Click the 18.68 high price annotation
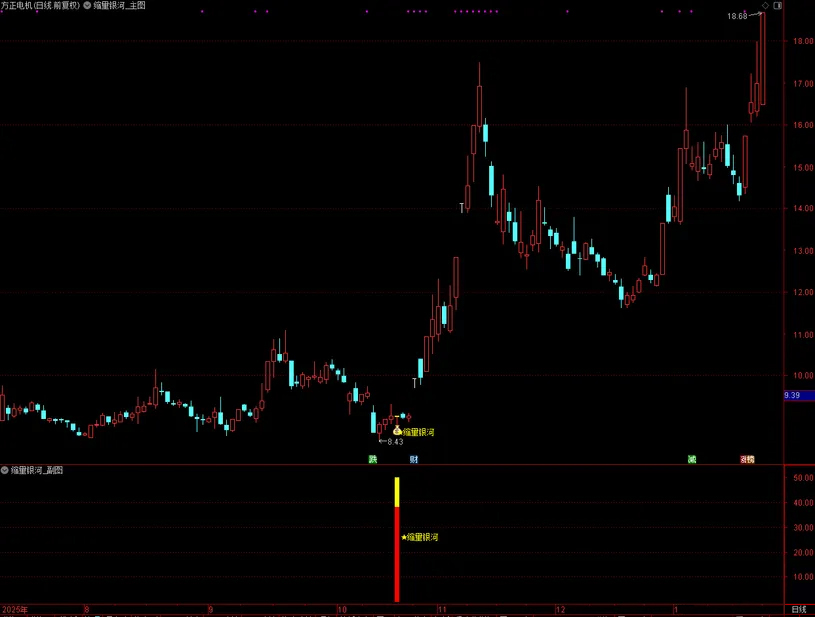The image size is (815, 617). click(737, 16)
